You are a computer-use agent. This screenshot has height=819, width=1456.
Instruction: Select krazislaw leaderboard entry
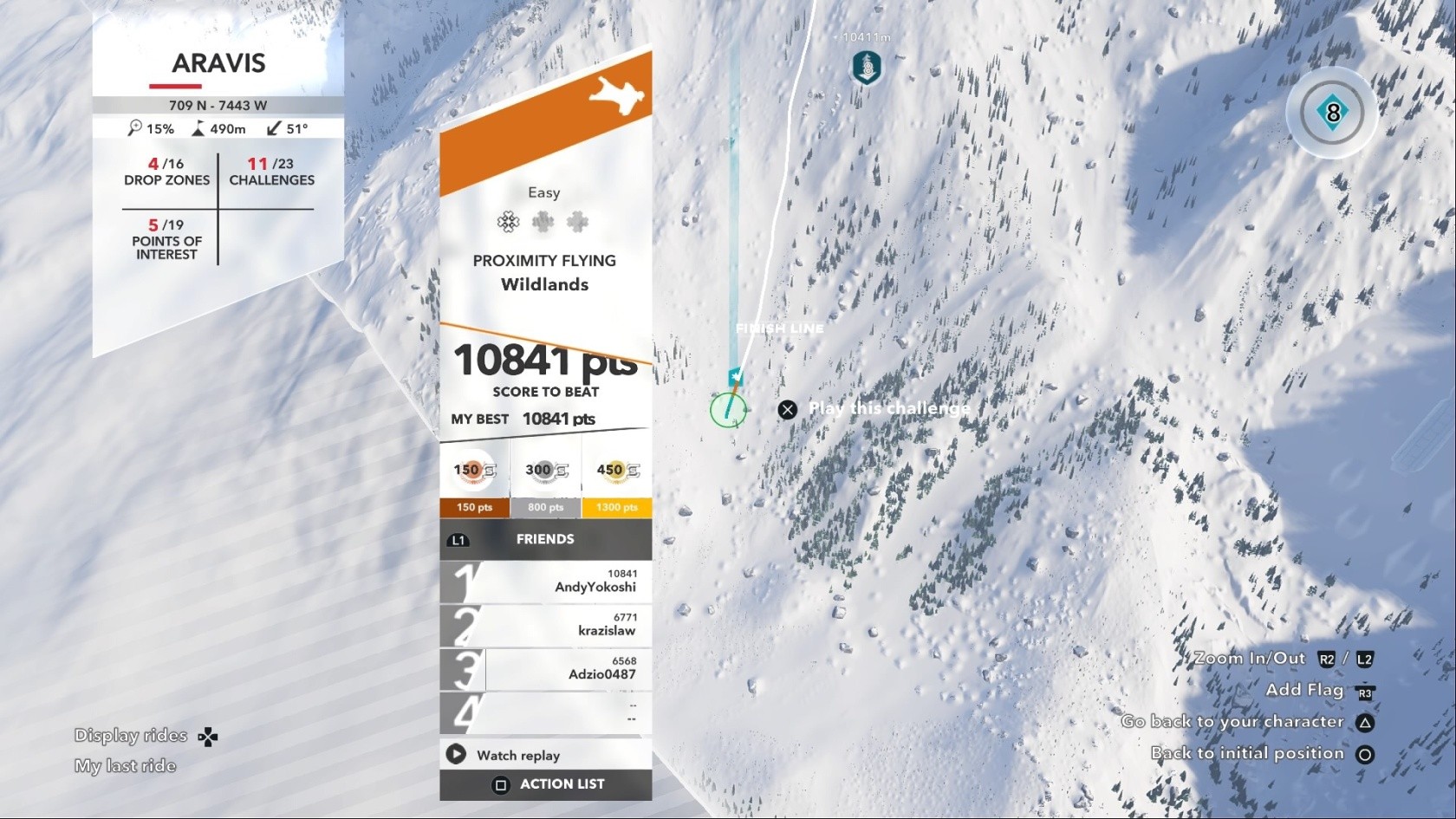tap(545, 626)
